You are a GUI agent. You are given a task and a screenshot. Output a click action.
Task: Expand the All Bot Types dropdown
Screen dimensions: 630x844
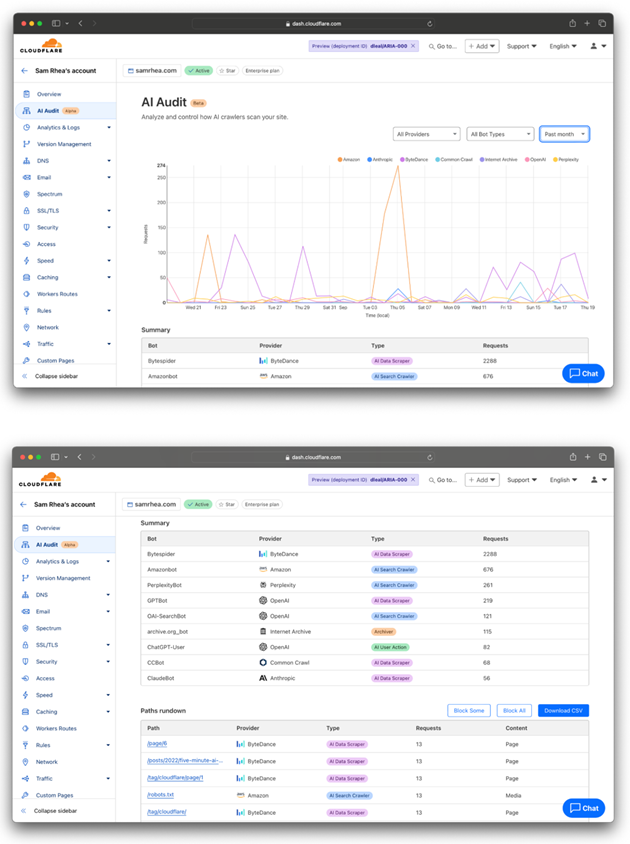coord(500,134)
